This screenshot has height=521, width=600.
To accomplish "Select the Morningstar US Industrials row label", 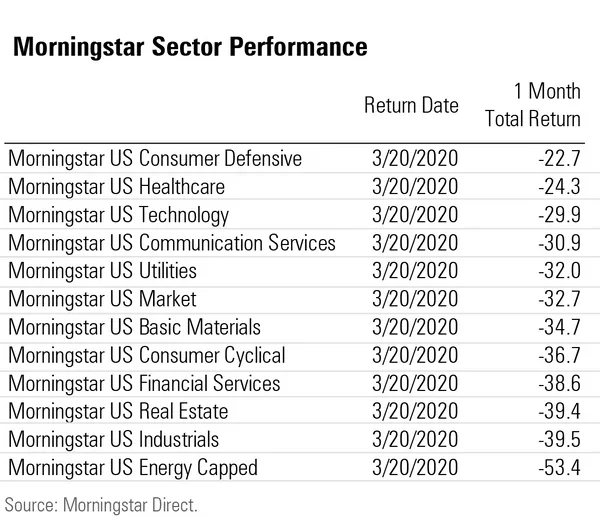I will (113, 440).
